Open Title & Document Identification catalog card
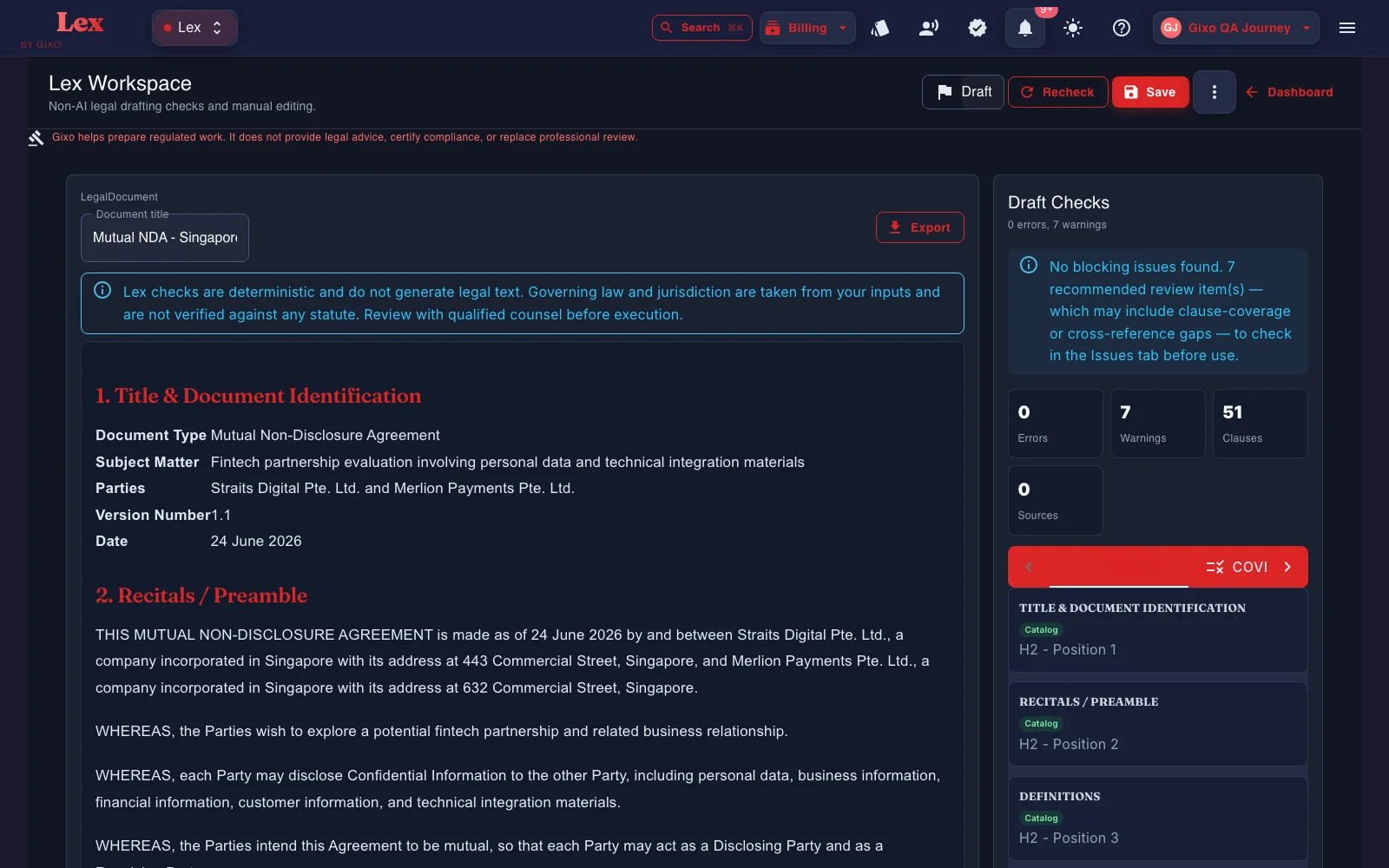The height and width of the screenshot is (868, 1389). (x=1158, y=630)
